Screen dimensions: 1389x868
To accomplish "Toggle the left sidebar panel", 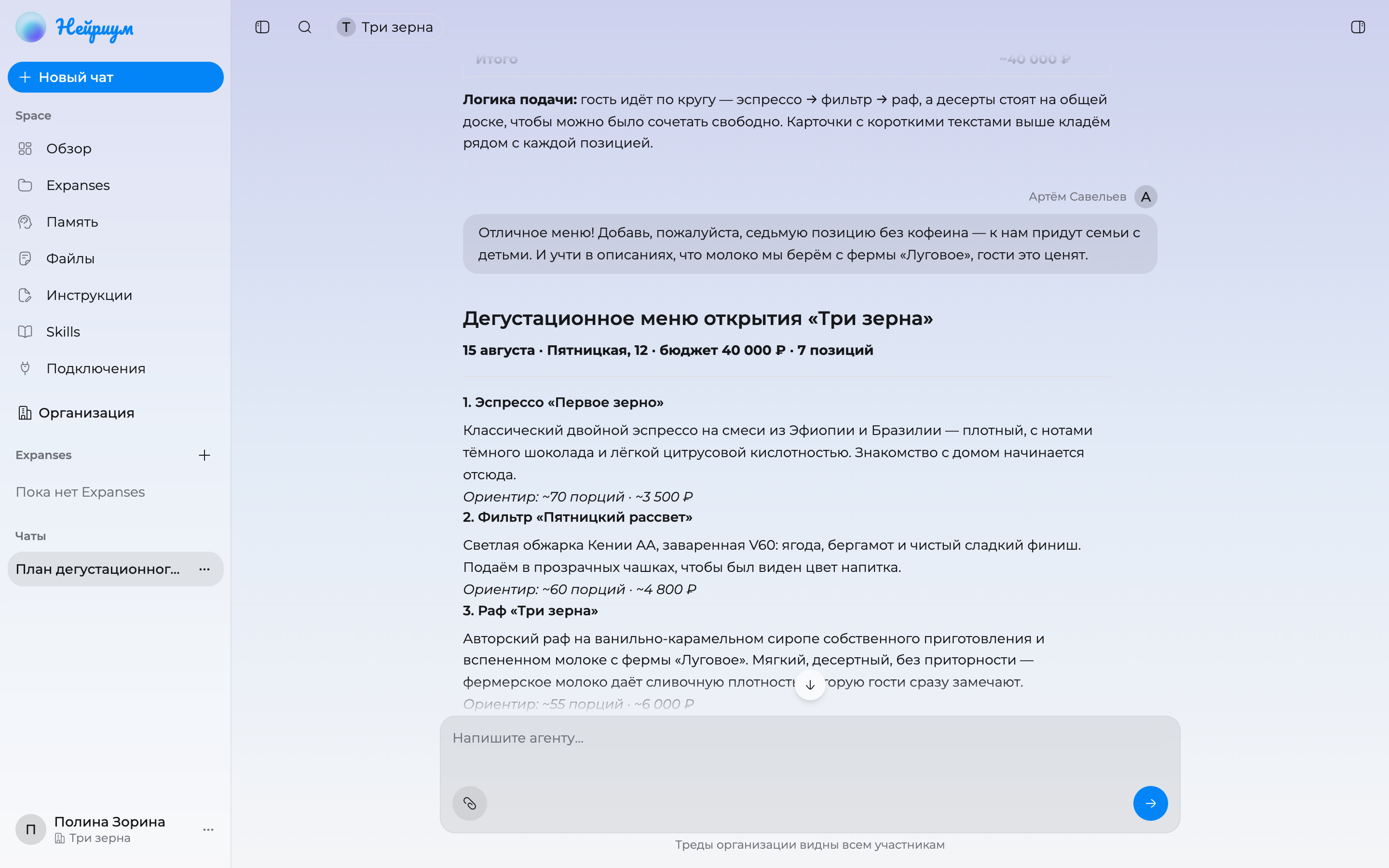I will (x=262, y=27).
